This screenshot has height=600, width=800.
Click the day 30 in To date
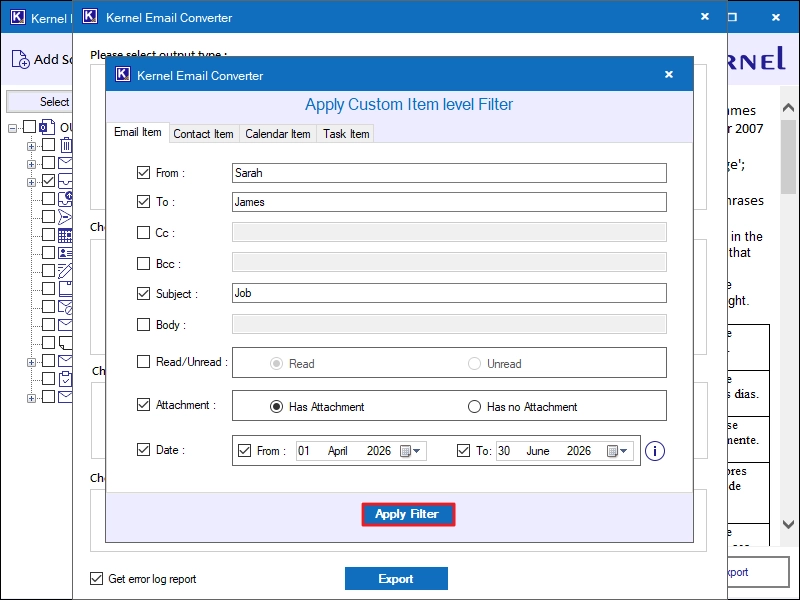pyautogui.click(x=504, y=451)
